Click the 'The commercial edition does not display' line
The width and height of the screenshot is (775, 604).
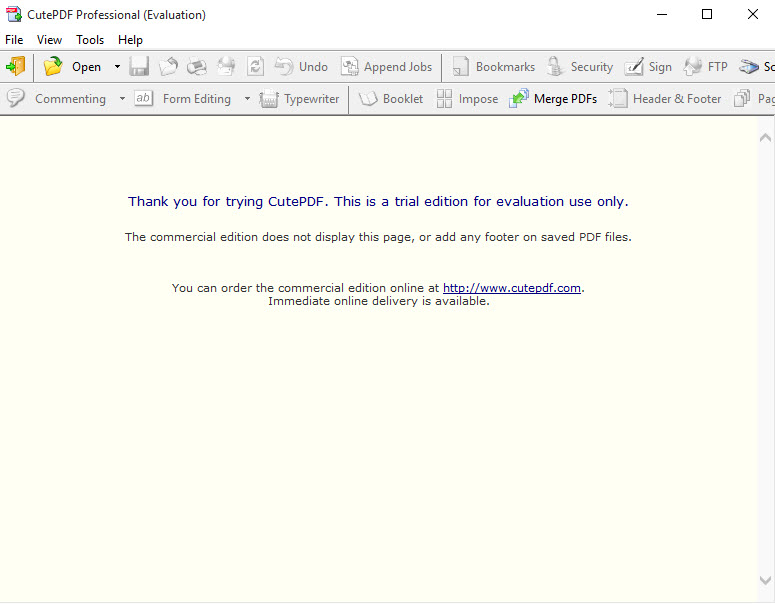click(378, 237)
